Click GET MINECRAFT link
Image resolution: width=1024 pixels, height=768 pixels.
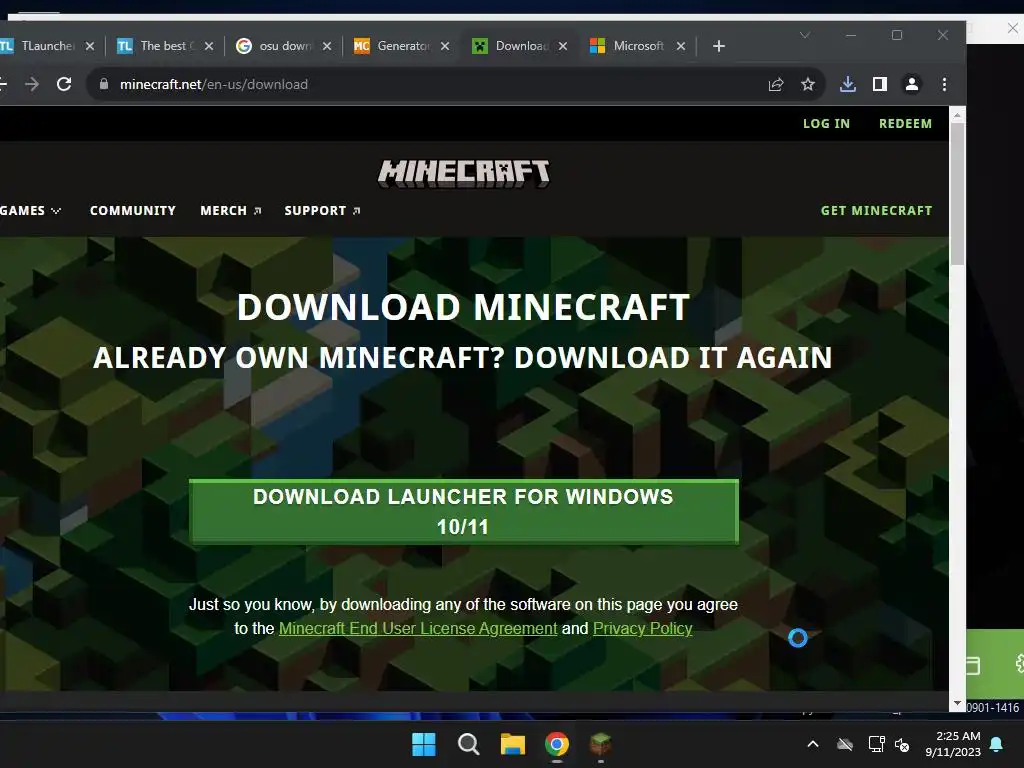pyautogui.click(x=876, y=210)
